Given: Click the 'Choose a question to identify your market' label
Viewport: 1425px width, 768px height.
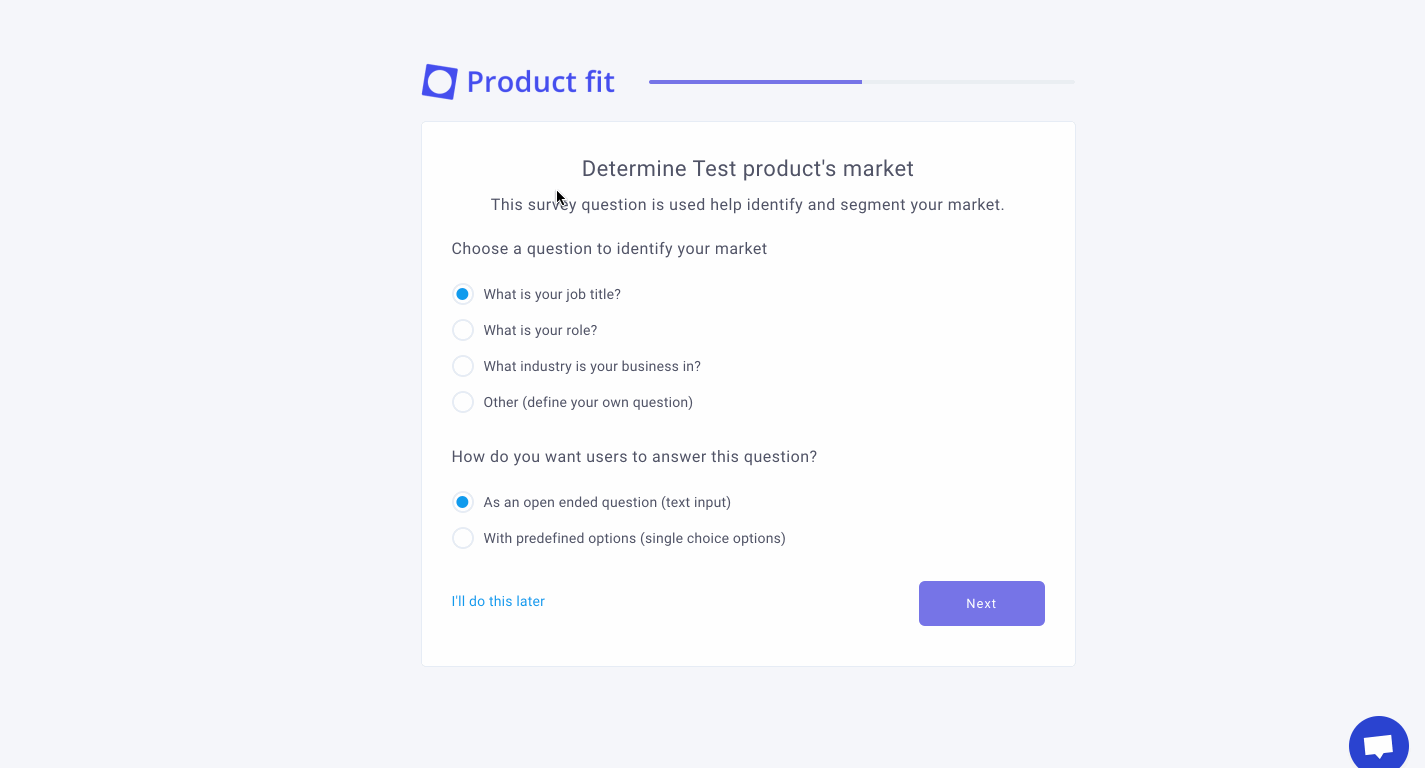Looking at the screenshot, I should 609,249.
